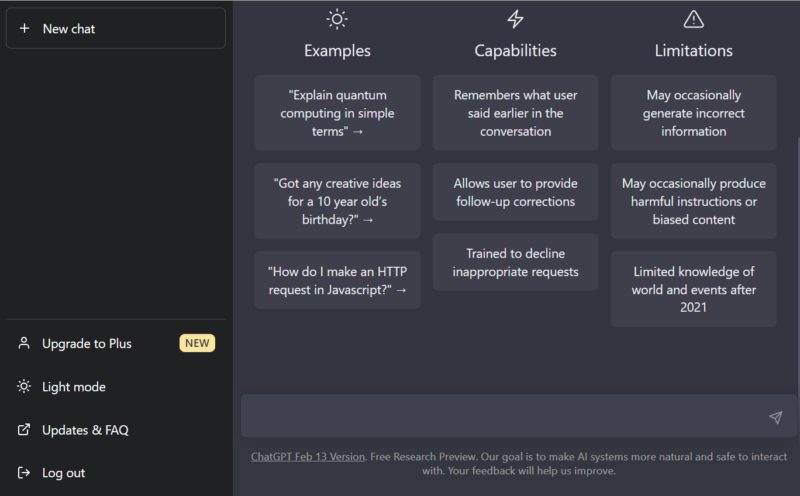
Task: Focus the chat message input field
Action: pos(500,417)
